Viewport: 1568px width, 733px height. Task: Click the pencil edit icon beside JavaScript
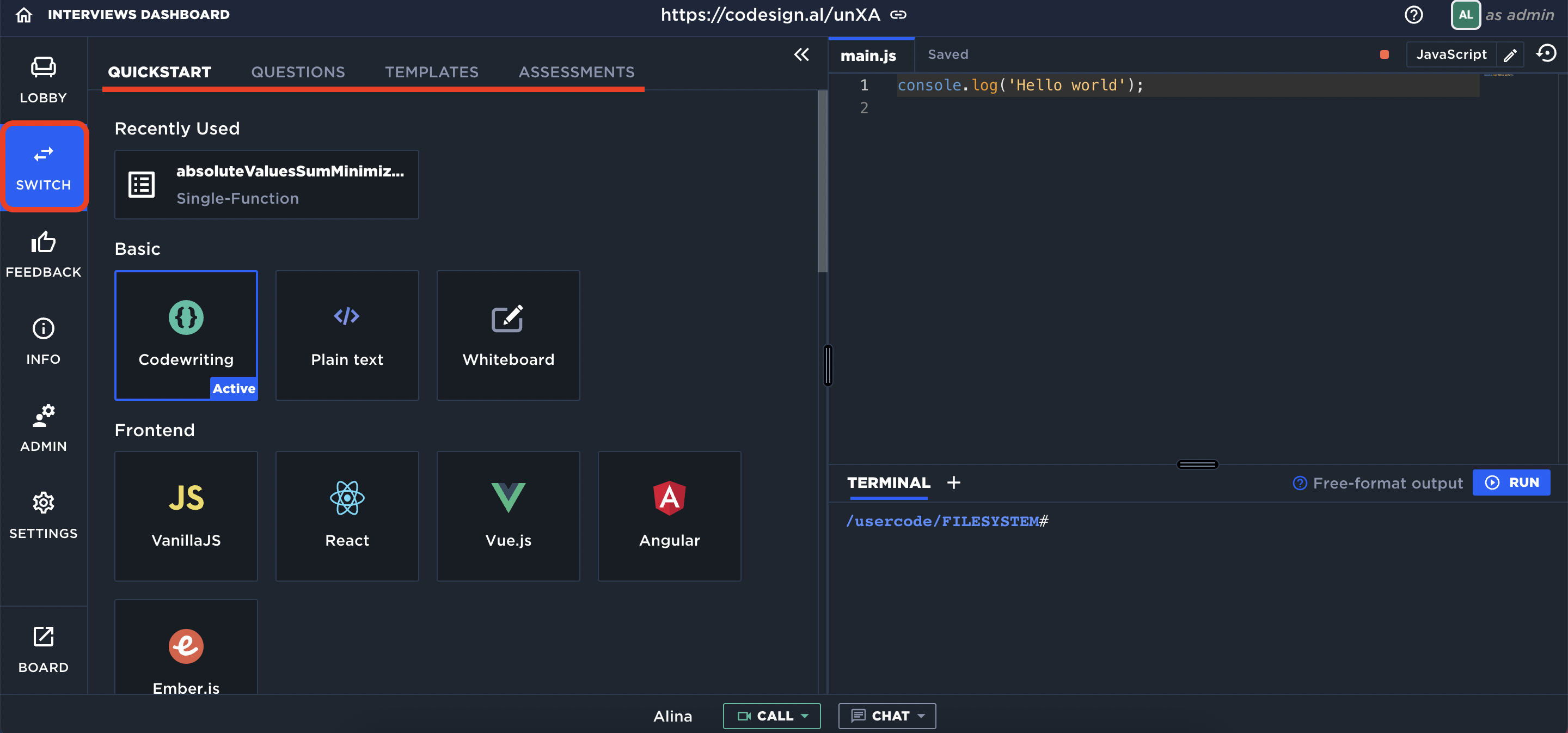pos(1510,56)
